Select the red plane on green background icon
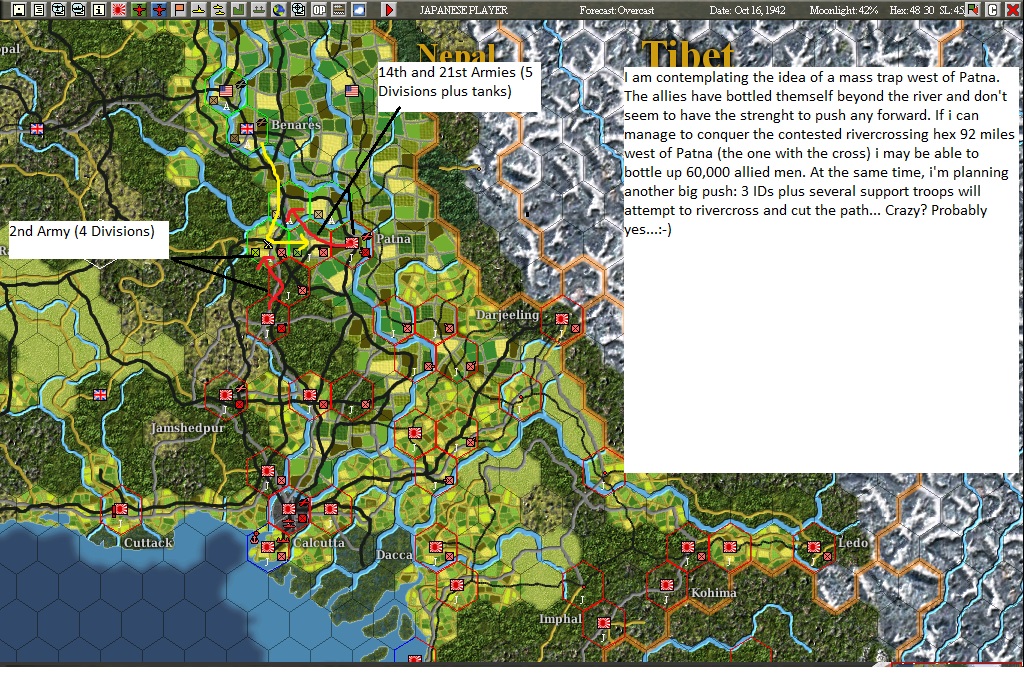 click(139, 9)
